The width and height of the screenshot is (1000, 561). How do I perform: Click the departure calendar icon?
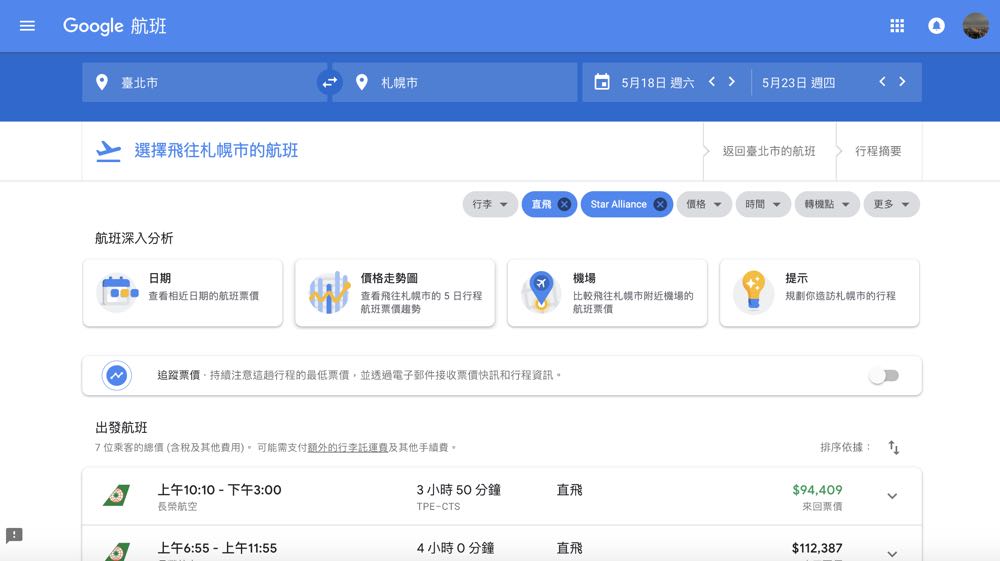(601, 82)
